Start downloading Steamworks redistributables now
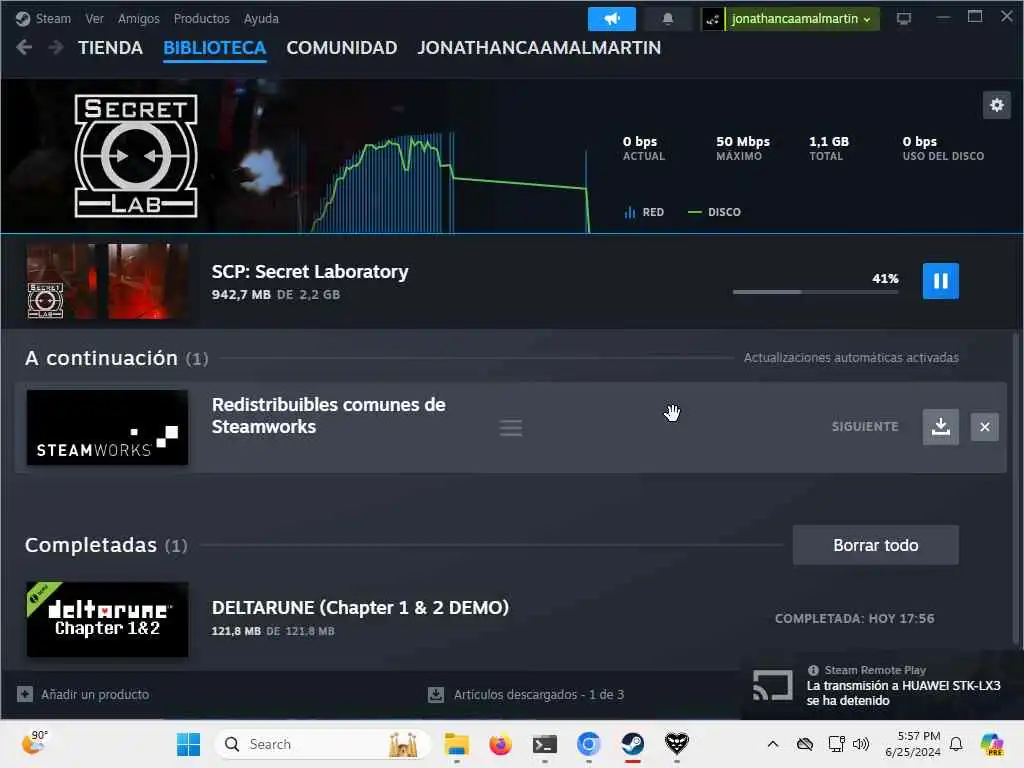The width and height of the screenshot is (1024, 768). point(940,426)
